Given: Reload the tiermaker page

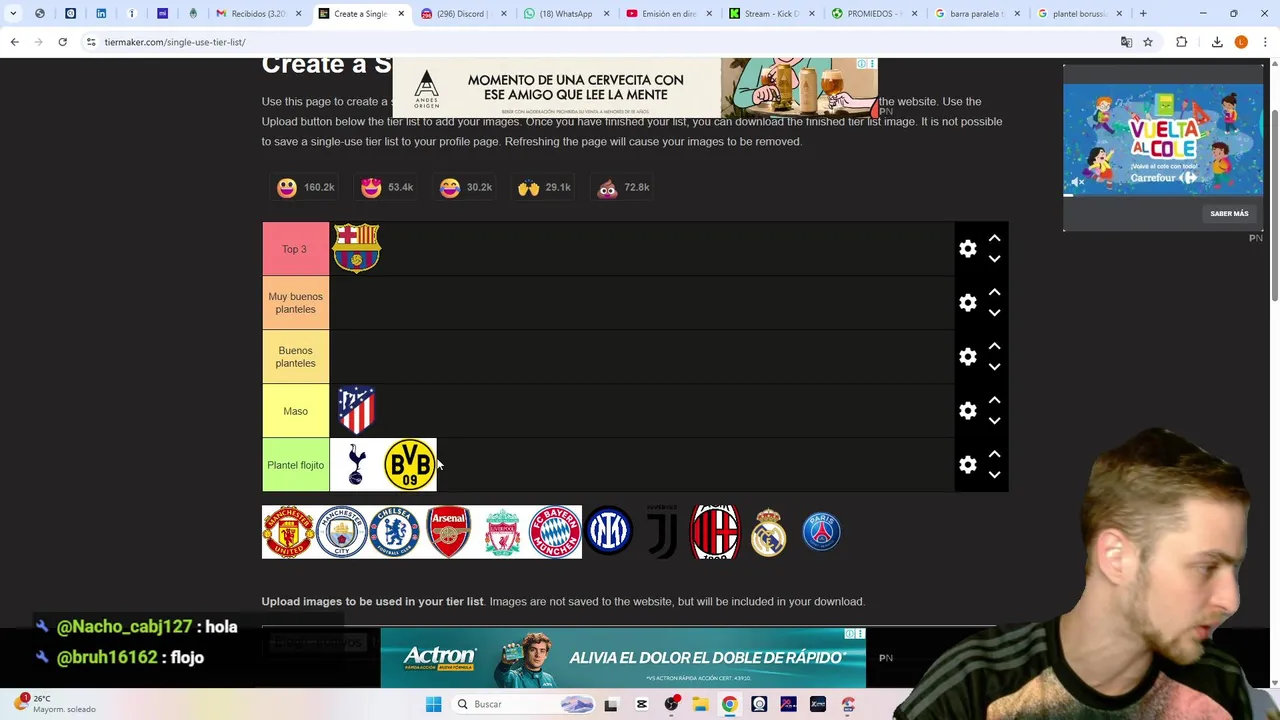Looking at the screenshot, I should (62, 42).
